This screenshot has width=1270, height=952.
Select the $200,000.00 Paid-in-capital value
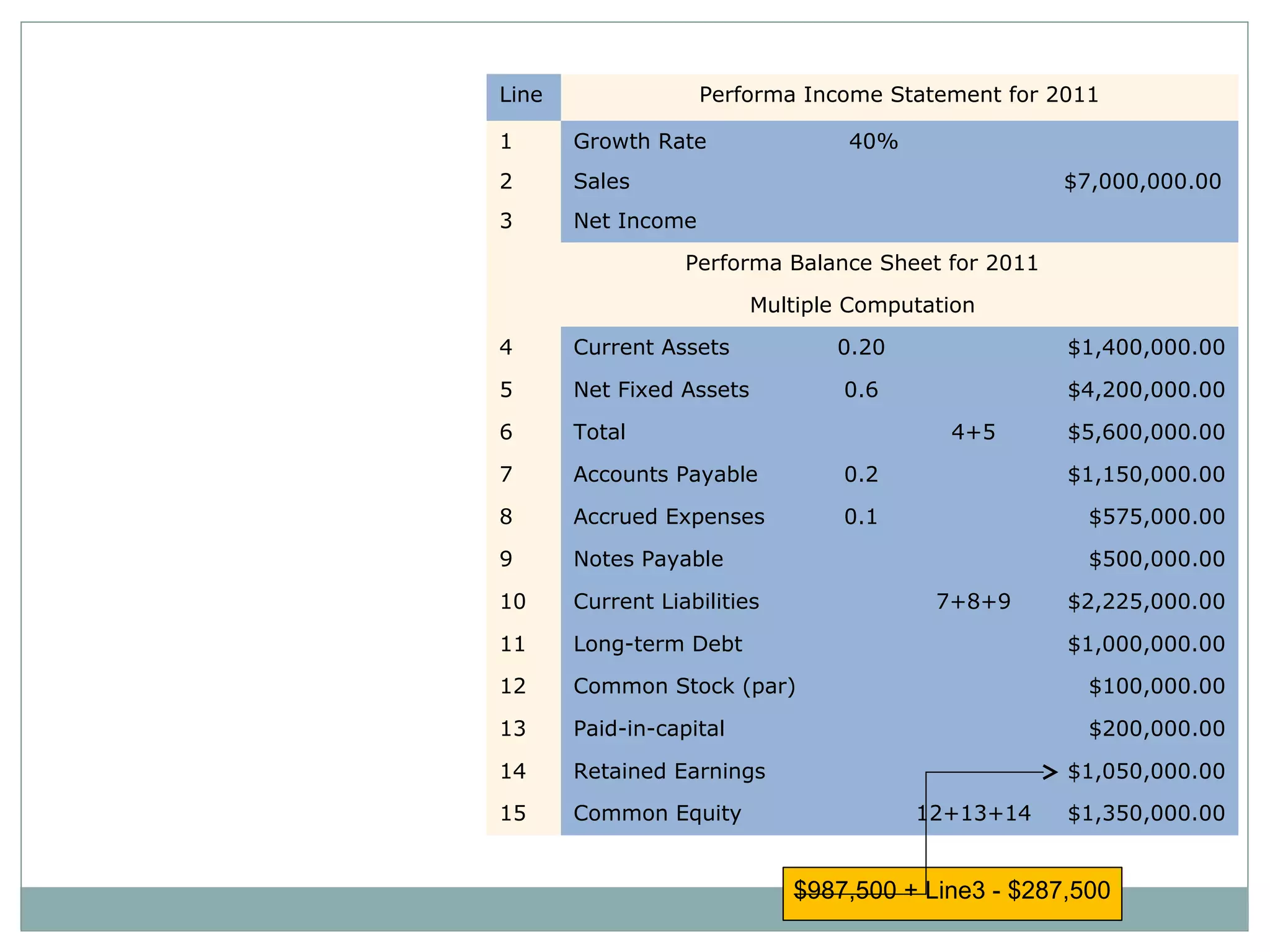1157,728
